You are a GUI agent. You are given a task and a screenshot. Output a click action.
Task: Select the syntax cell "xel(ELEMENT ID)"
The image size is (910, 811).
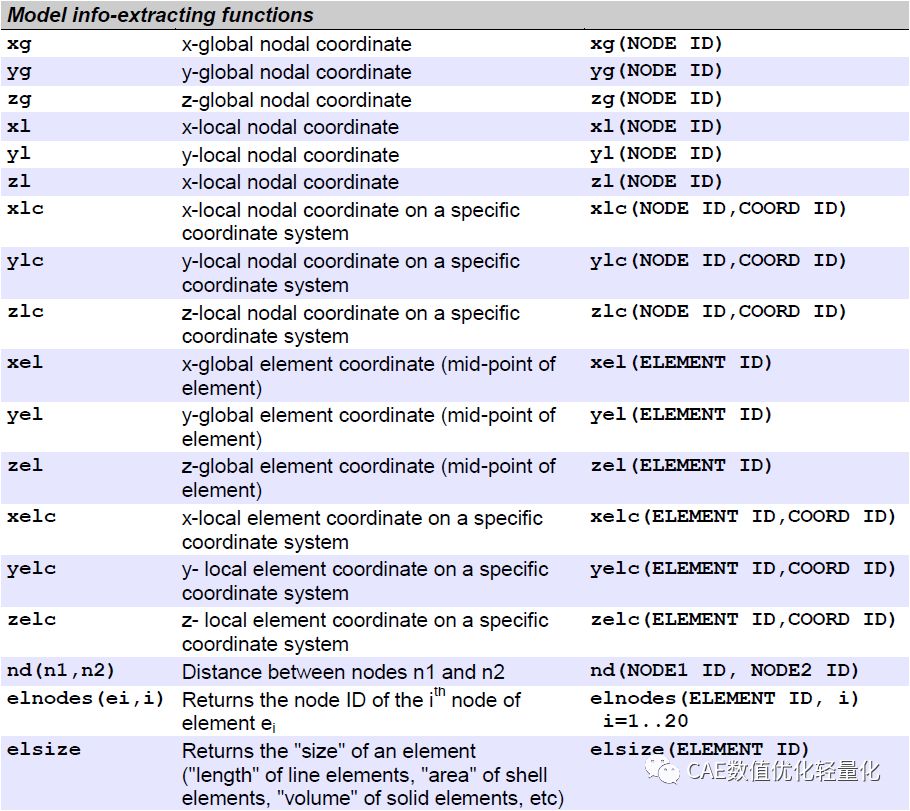[681, 362]
